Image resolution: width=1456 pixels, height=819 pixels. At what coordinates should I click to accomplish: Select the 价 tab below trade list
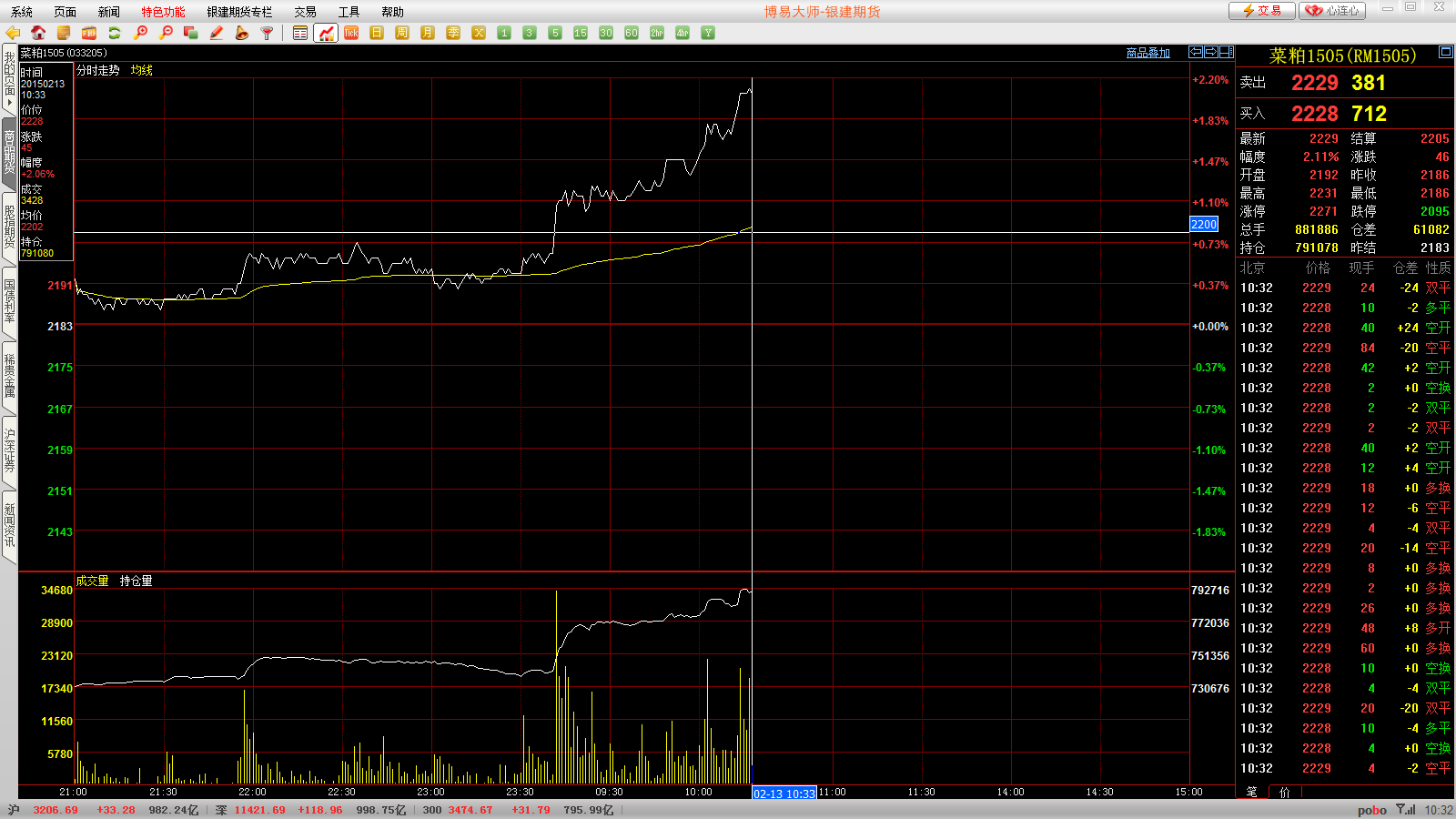point(1284,792)
